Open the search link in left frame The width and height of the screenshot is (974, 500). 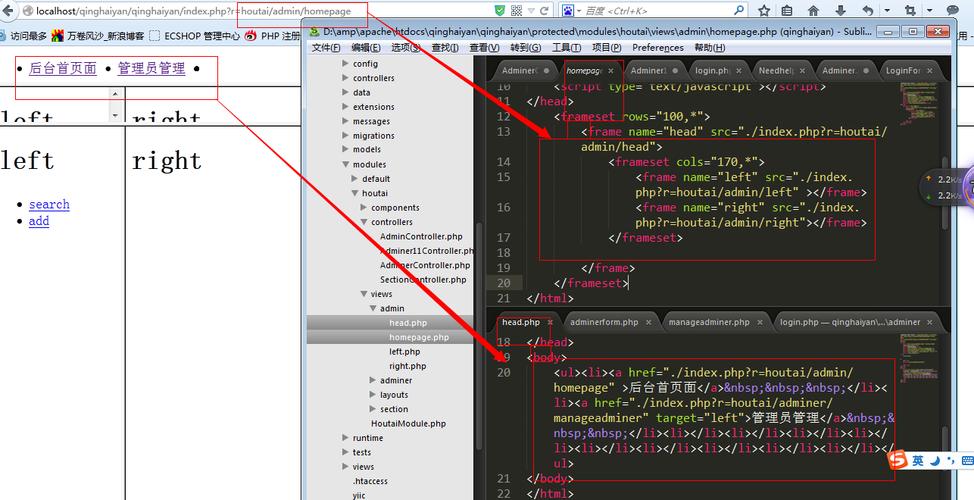coord(49,204)
